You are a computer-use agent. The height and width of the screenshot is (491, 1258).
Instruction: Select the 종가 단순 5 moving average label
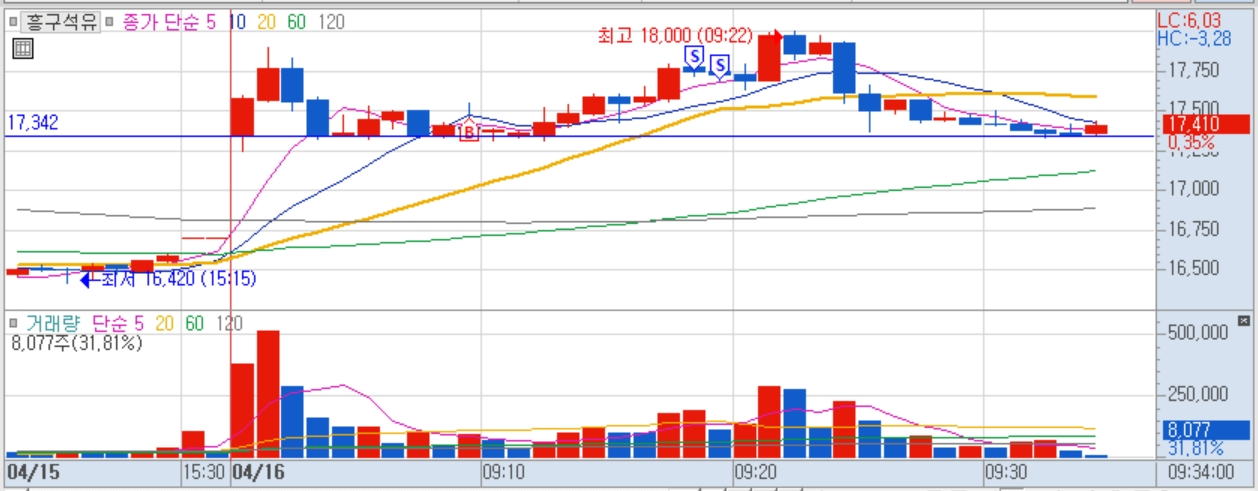pyautogui.click(x=169, y=22)
